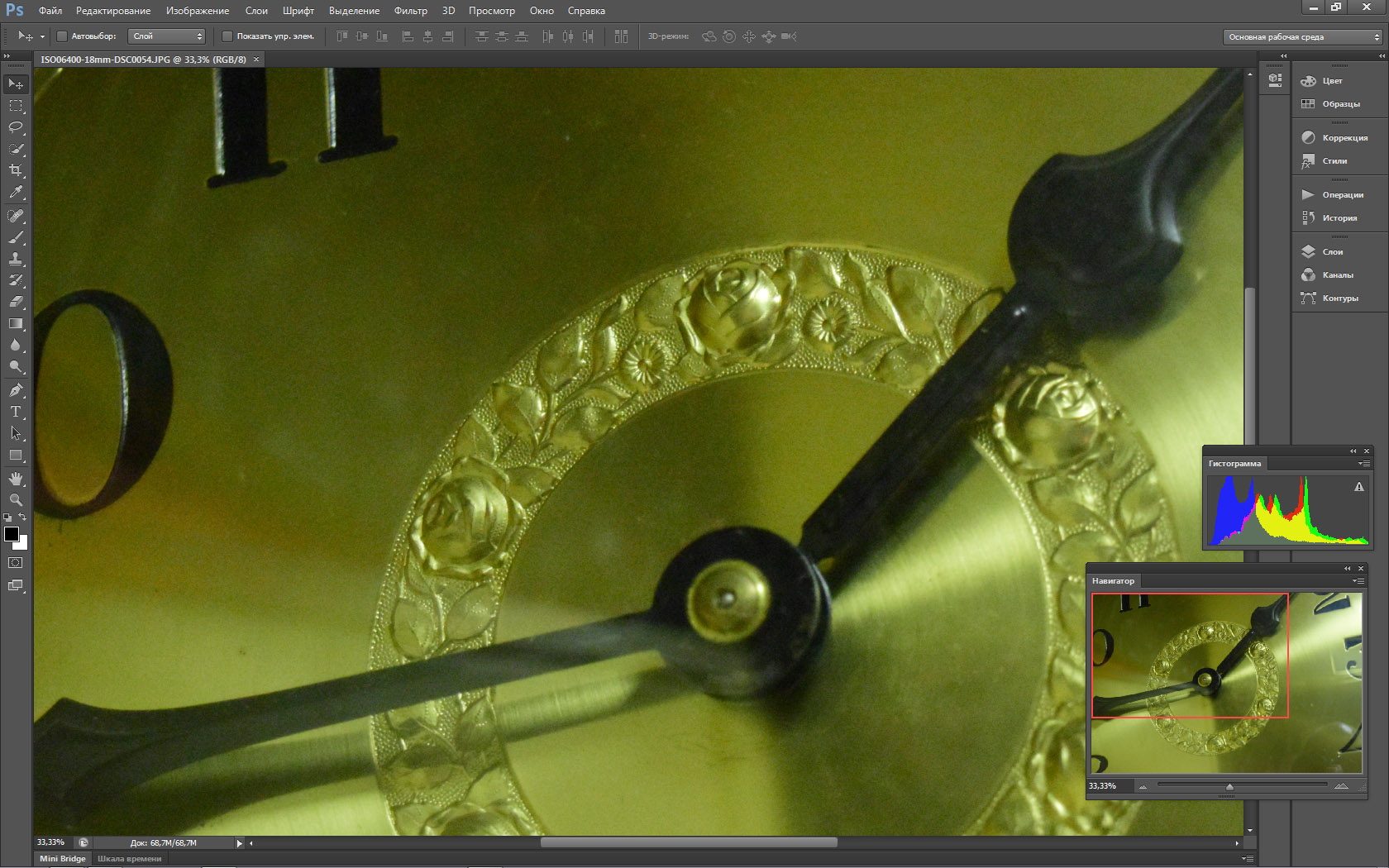
Task: Close the ISO6400-18mm-DSC0054.JPG document tab
Action: (256, 60)
